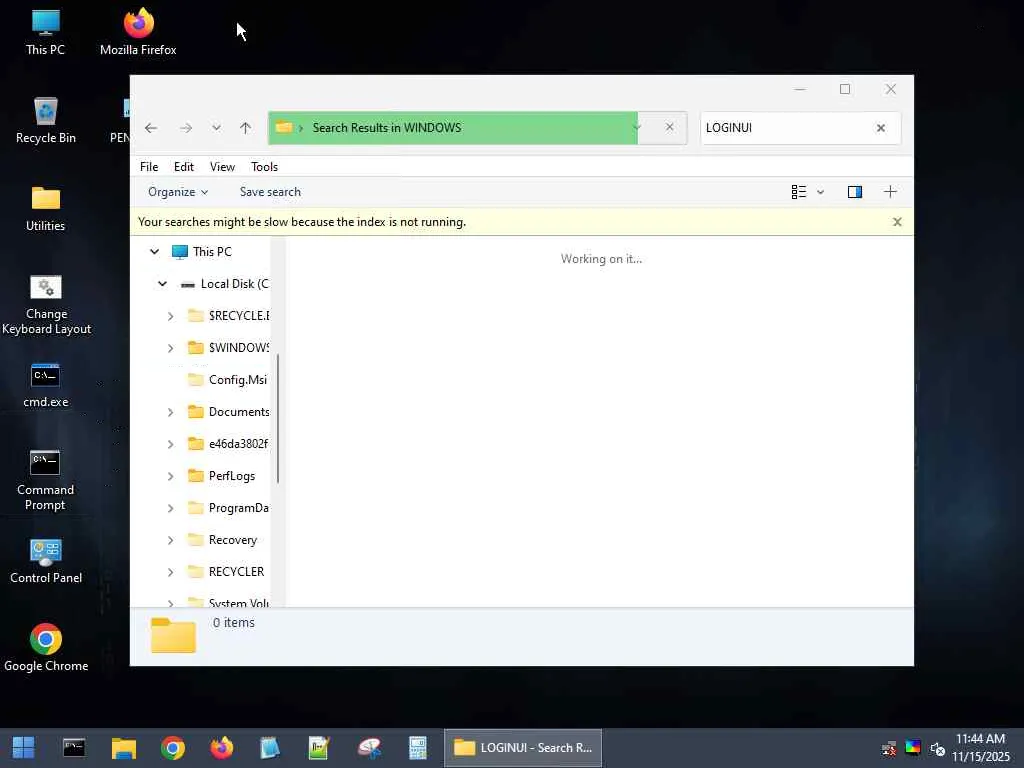Viewport: 1024px width, 768px height.
Task: Open the Tools menu
Action: pos(264,167)
